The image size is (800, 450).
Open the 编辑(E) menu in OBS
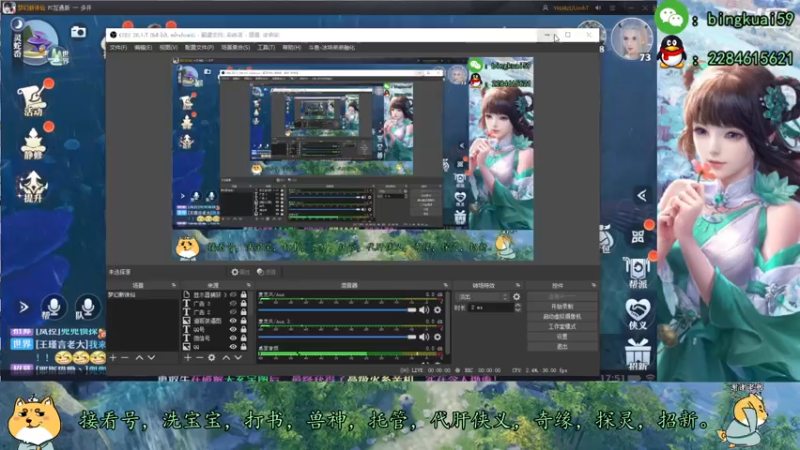143,47
